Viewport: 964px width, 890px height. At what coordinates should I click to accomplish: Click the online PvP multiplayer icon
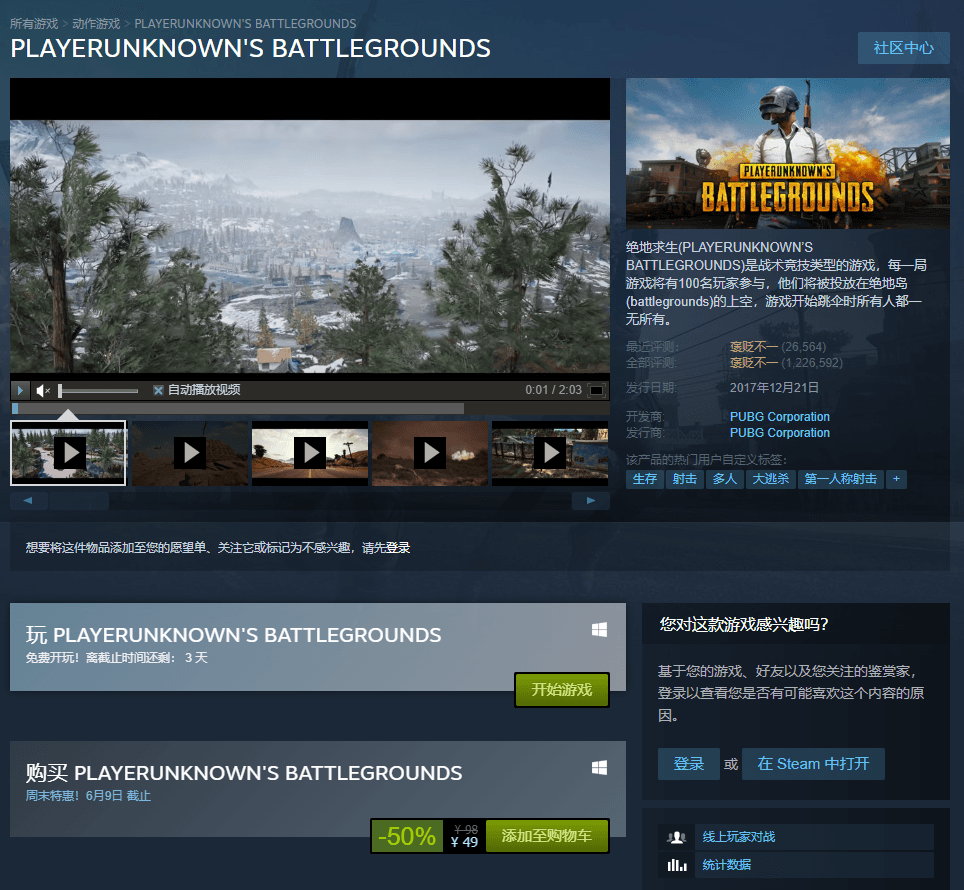(677, 837)
